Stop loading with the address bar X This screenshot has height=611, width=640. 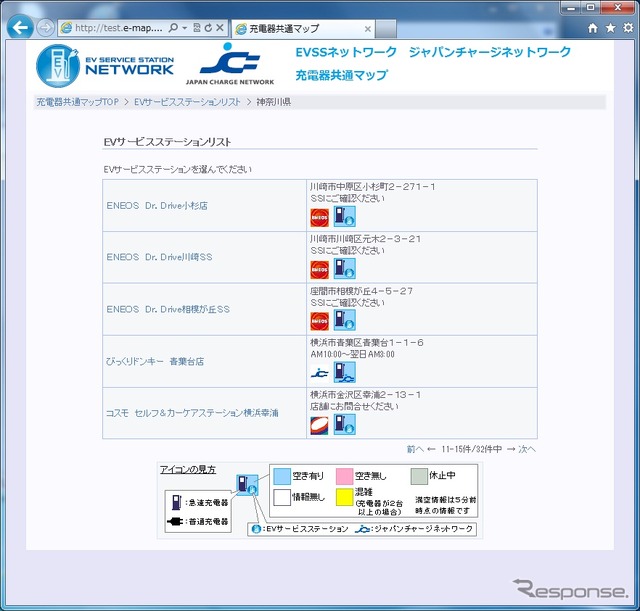(220, 28)
